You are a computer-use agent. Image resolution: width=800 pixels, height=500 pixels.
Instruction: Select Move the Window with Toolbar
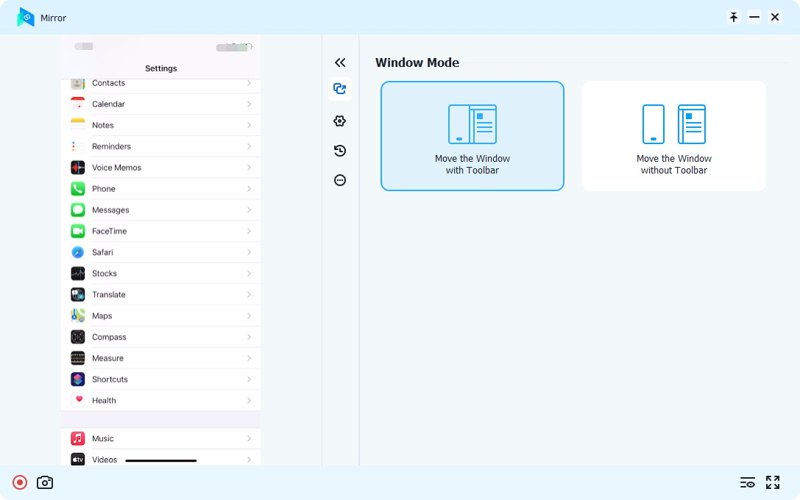(472, 136)
